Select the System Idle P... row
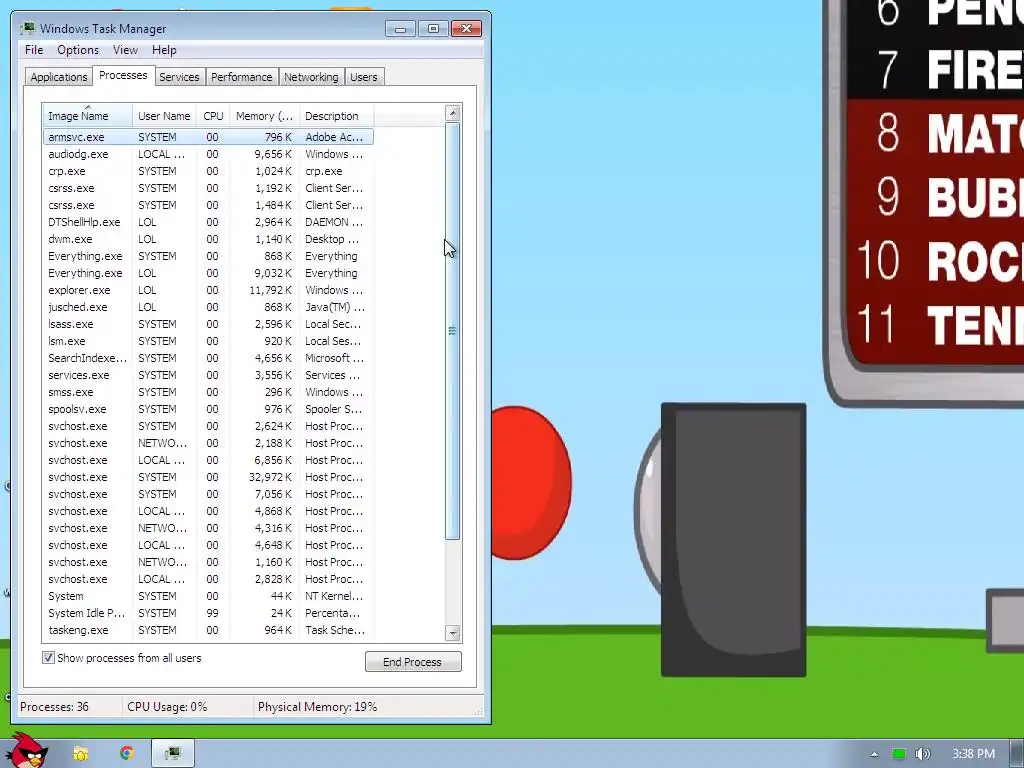This screenshot has height=768, width=1024. click(x=208, y=613)
